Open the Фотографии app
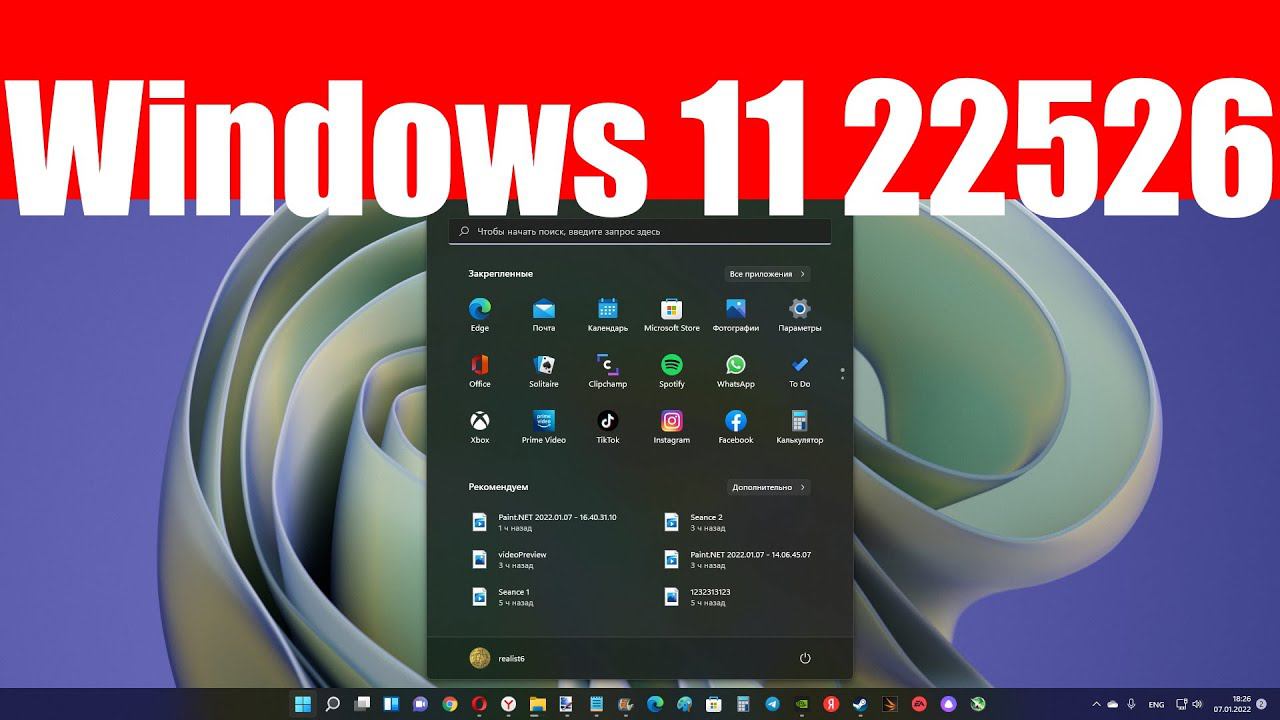This screenshot has width=1280, height=720. pos(736,315)
